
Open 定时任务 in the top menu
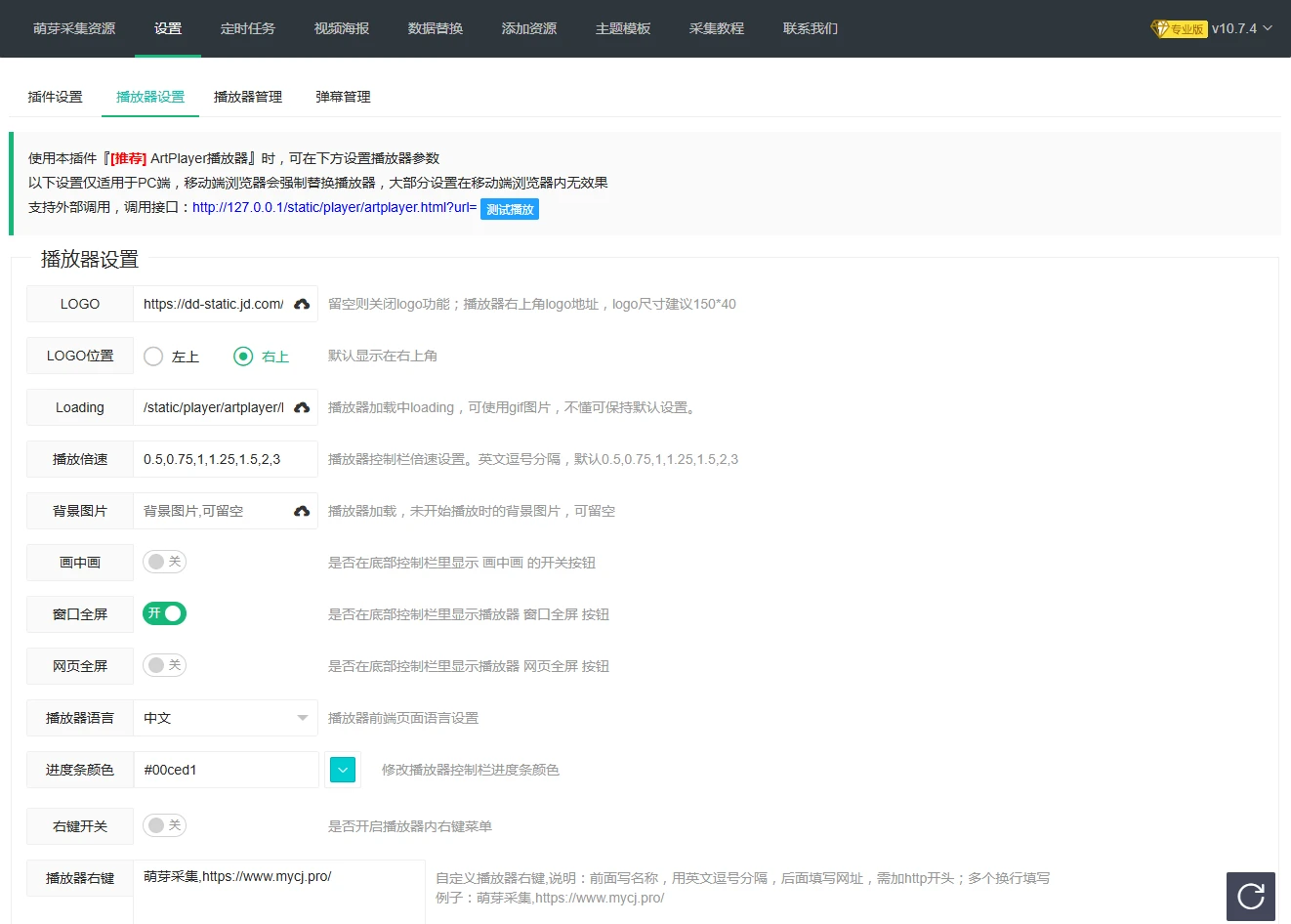click(248, 28)
